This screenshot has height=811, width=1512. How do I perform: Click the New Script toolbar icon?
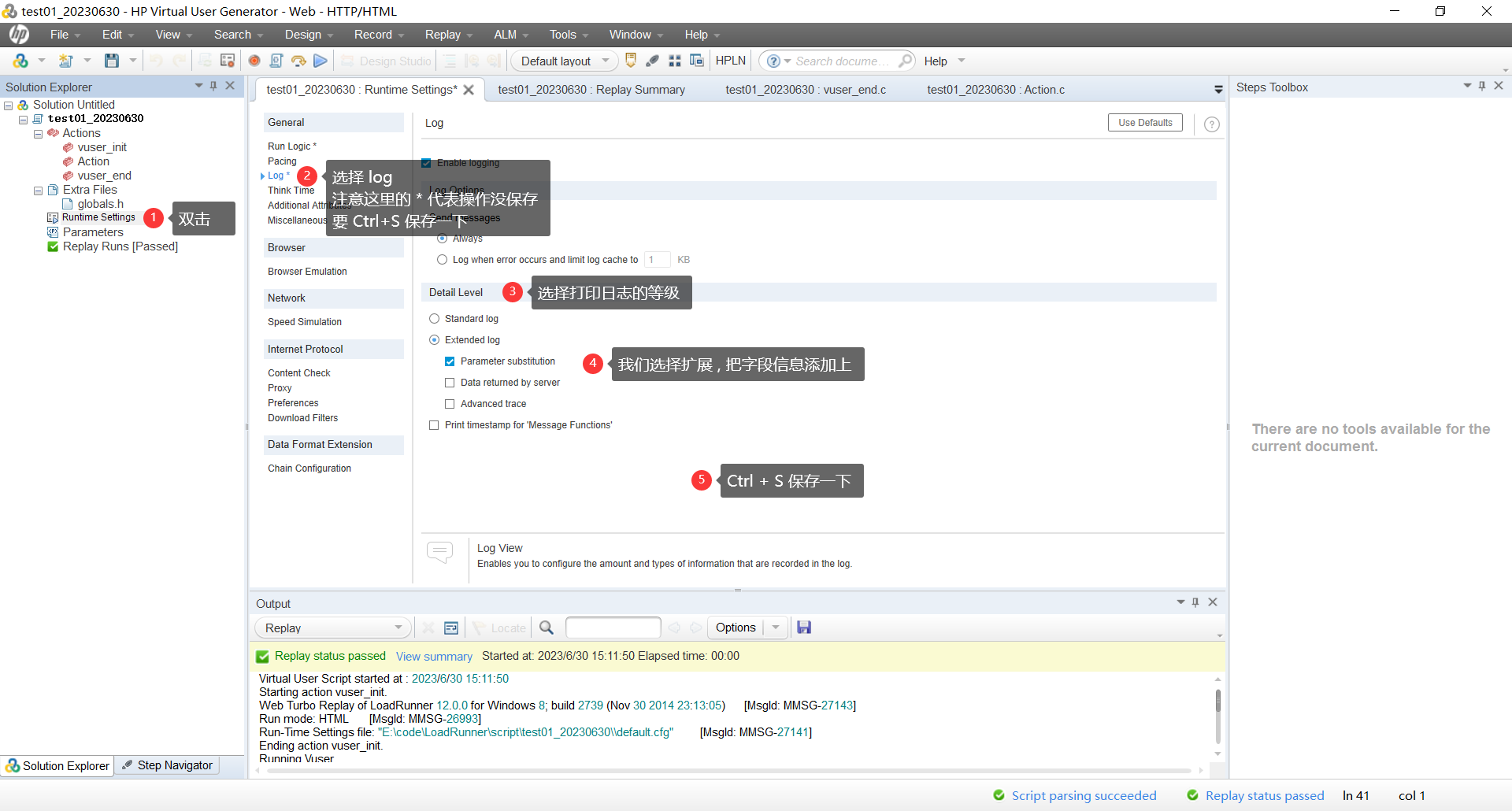click(x=66, y=61)
